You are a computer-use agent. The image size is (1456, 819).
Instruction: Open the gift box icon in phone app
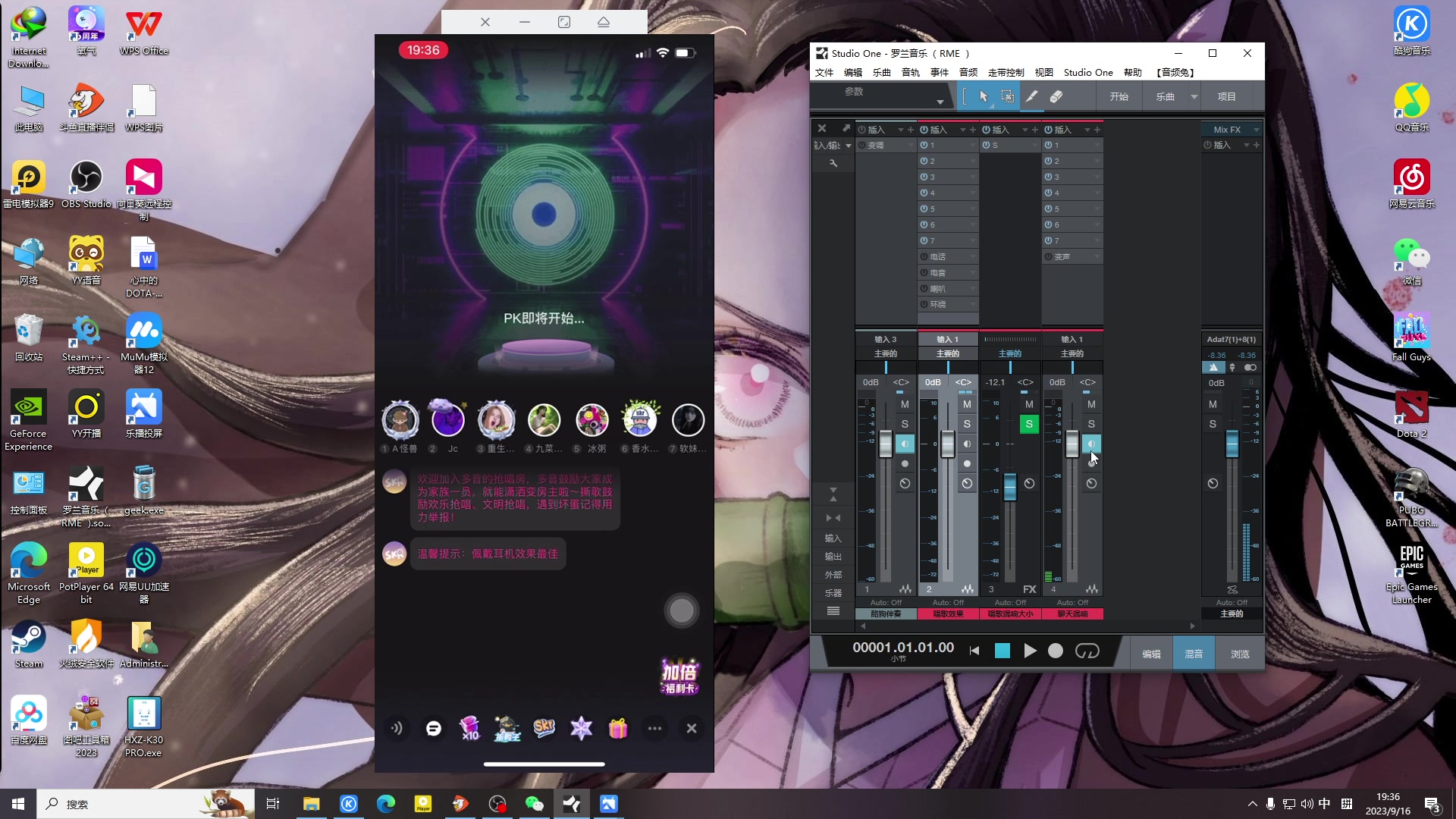coord(618,728)
